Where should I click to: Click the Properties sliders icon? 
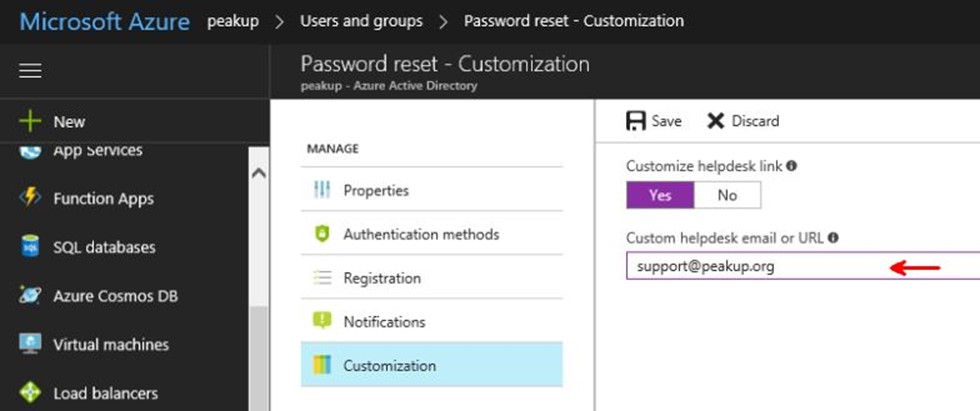(x=322, y=190)
